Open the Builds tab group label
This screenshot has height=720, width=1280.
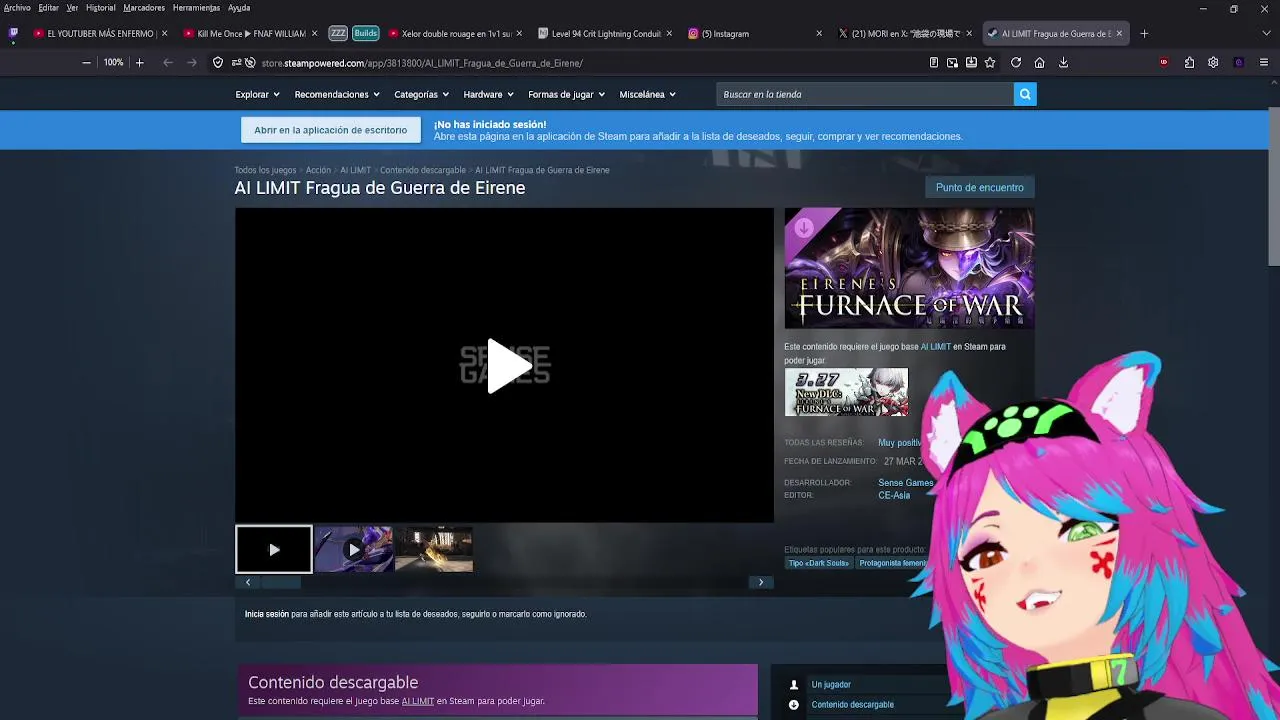pyautogui.click(x=366, y=33)
